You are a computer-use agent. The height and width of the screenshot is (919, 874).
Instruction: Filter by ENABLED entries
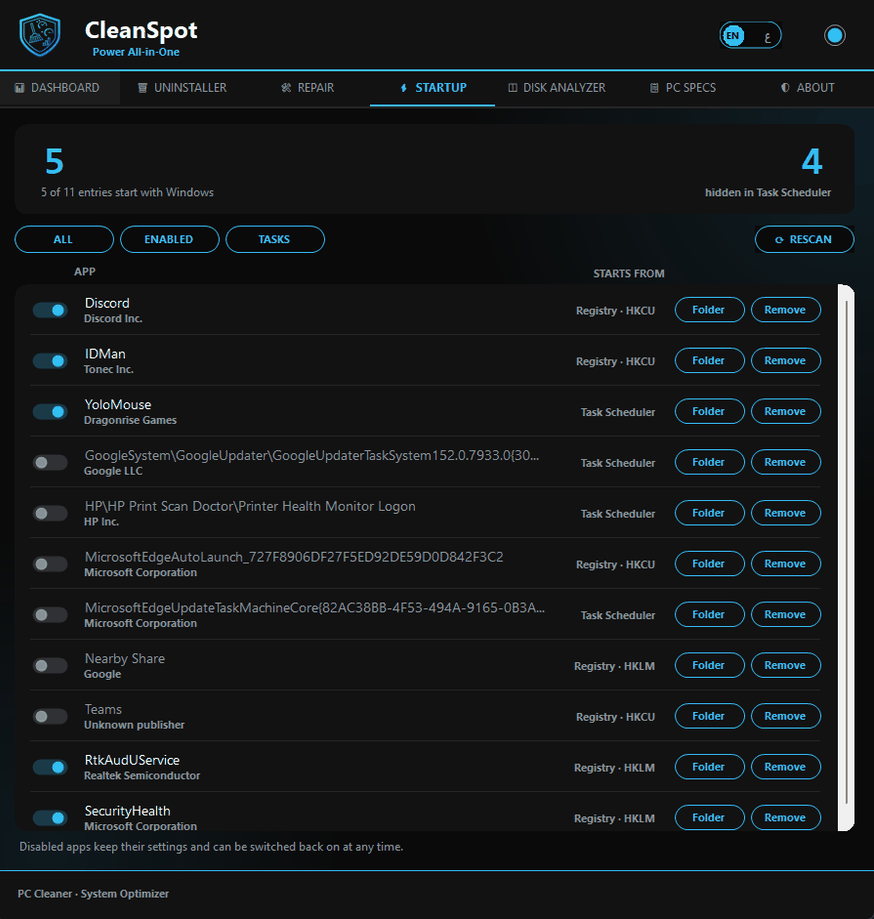click(169, 239)
